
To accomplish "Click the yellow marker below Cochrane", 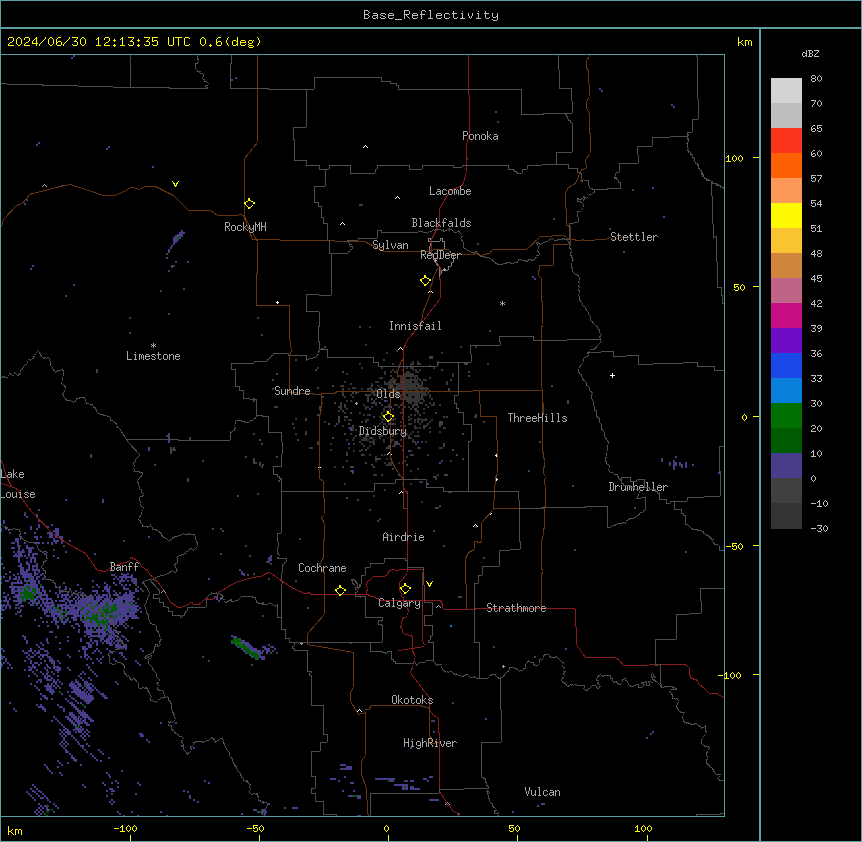I will (340, 590).
